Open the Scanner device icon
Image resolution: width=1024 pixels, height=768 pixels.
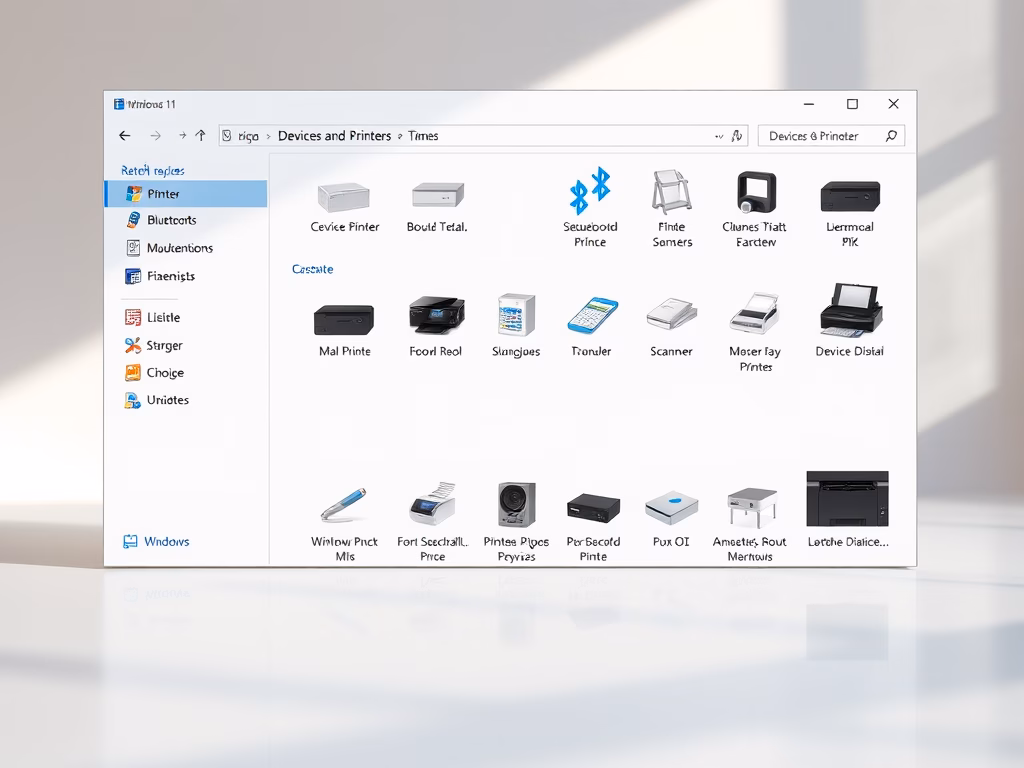pos(671,315)
